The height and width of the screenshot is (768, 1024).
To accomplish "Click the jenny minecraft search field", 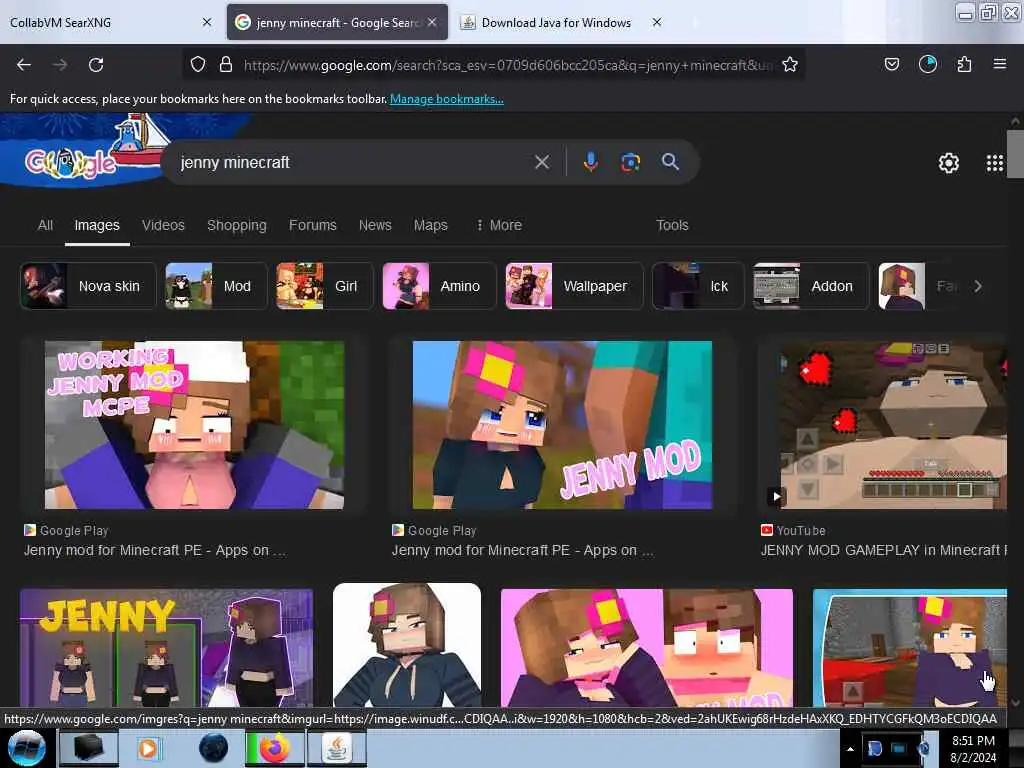I will tap(353, 163).
